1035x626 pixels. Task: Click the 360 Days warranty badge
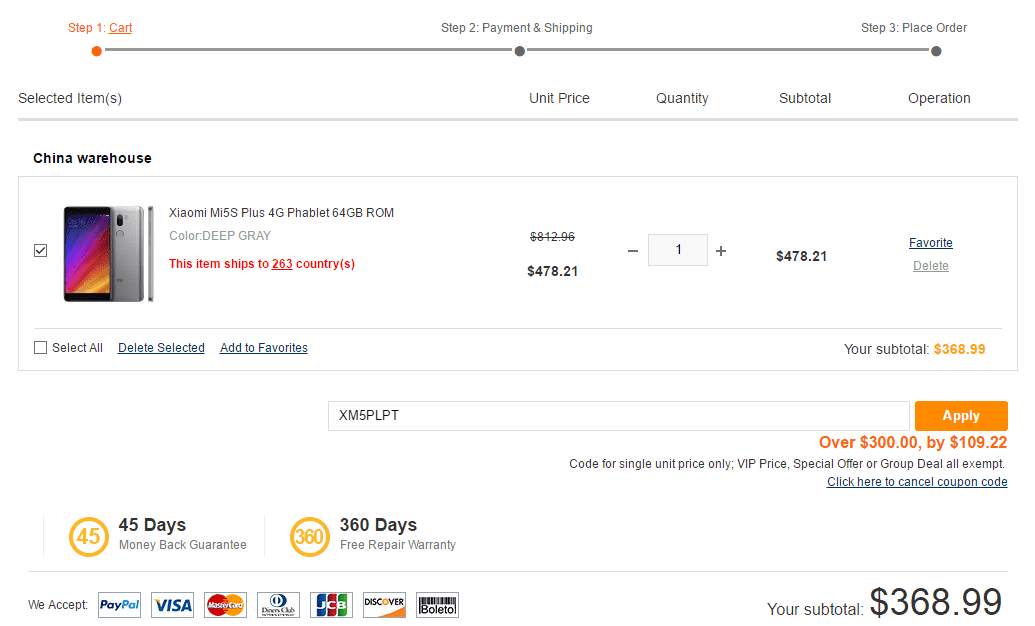[x=309, y=537]
